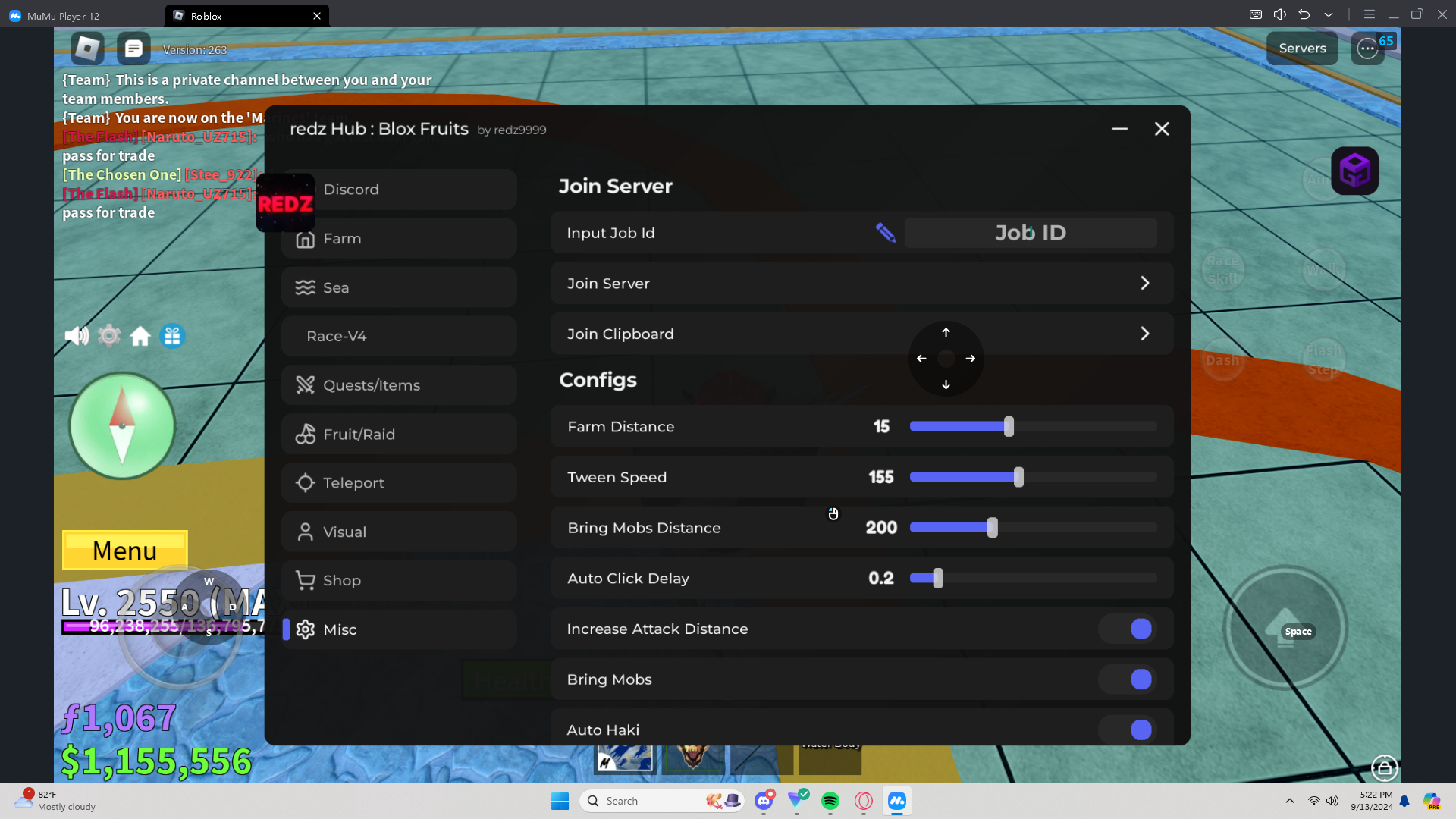This screenshot has width=1456, height=819.
Task: Switch to the Fruit/Raid tab
Action: (399, 434)
